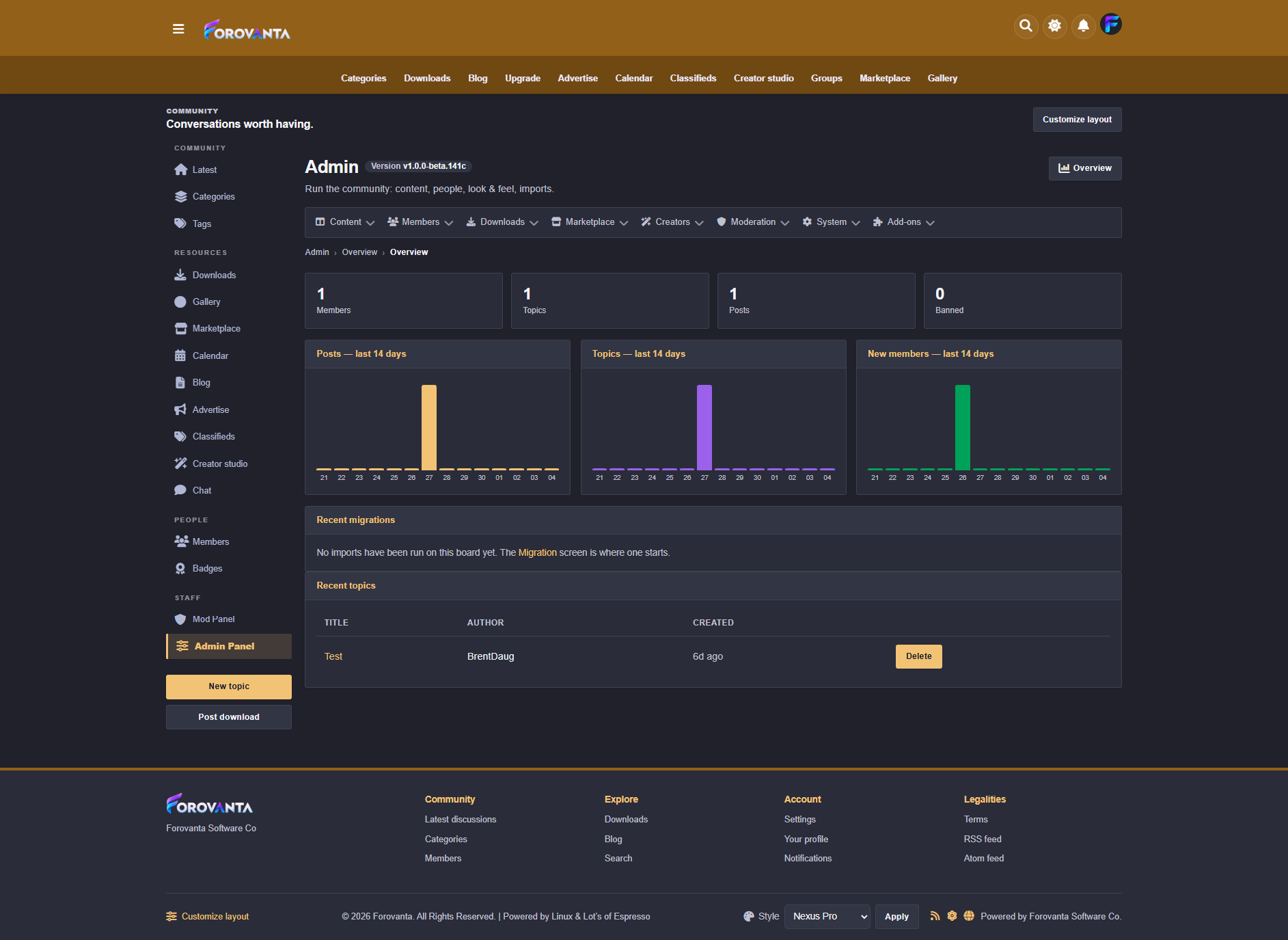This screenshot has height=940, width=1288.
Task: Follow the Migration link
Action: pyautogui.click(x=537, y=552)
